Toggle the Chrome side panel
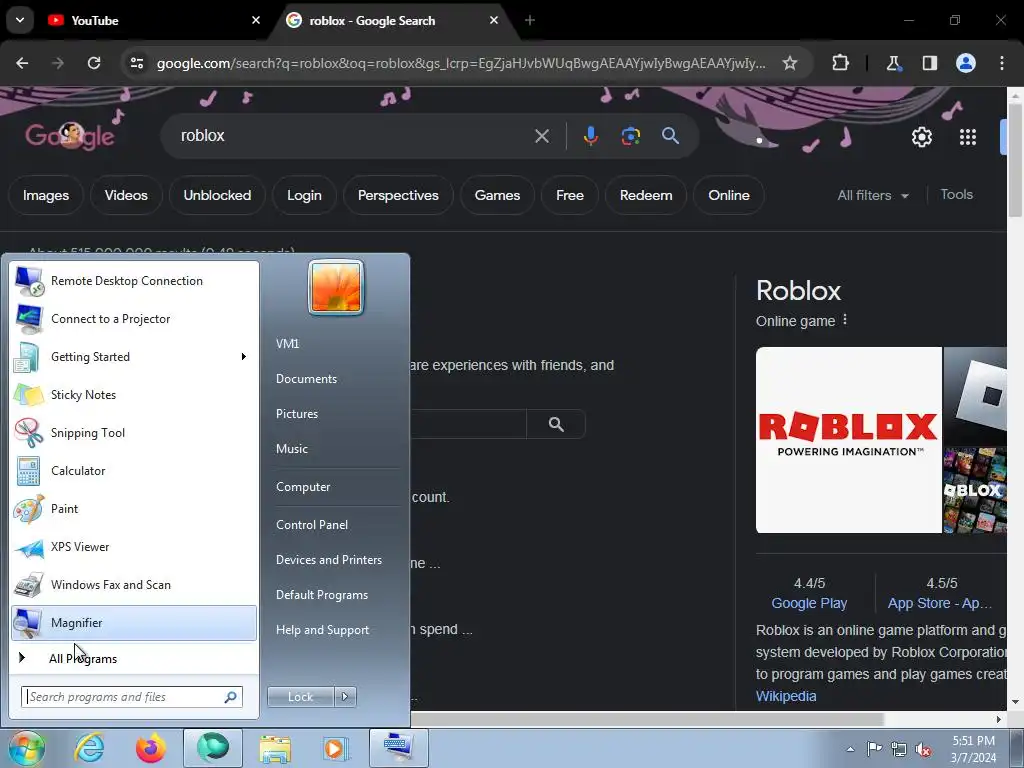Viewport: 1024px width, 768px height. [x=929, y=63]
